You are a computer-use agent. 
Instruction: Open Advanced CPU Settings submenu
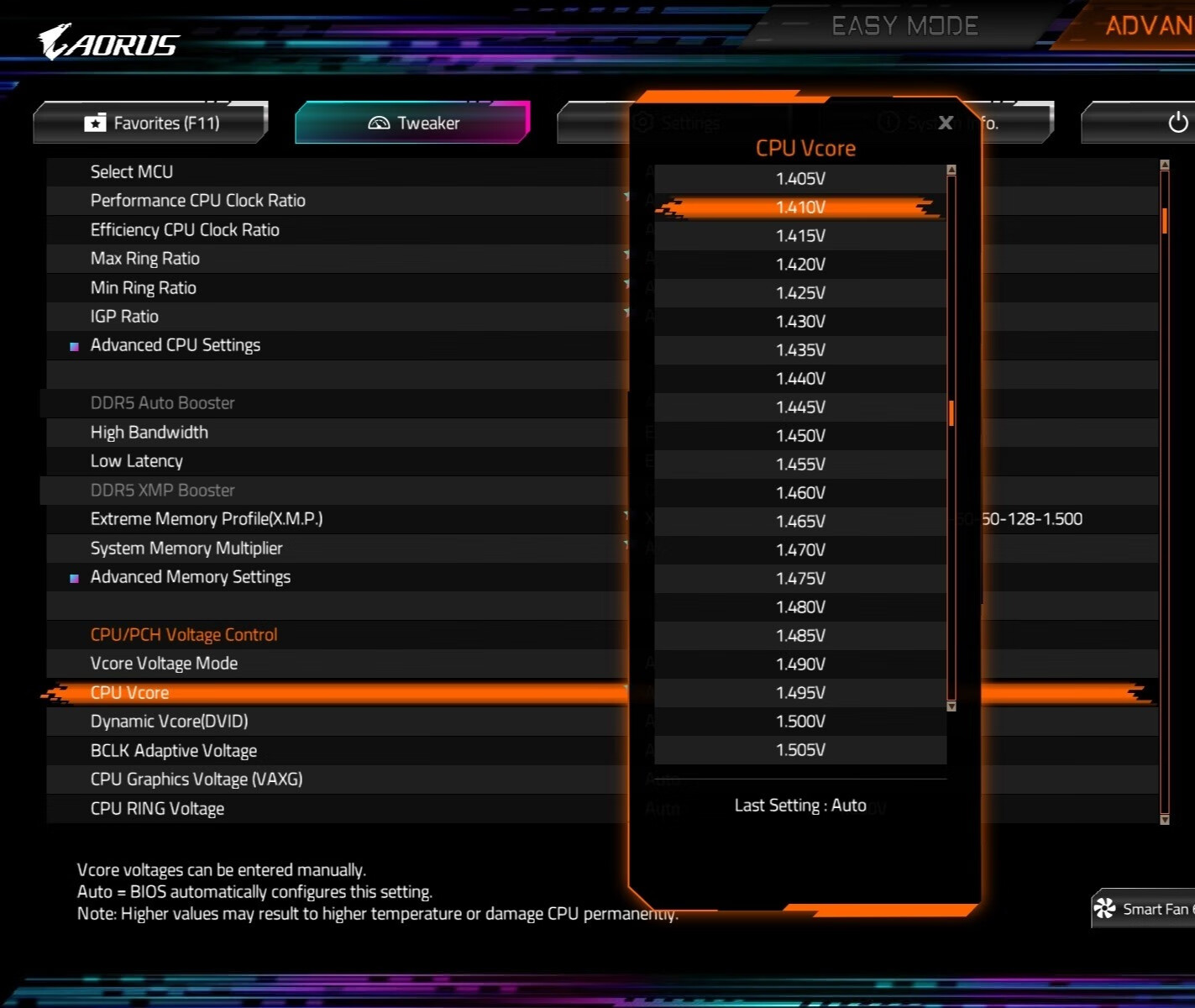[338, 345]
